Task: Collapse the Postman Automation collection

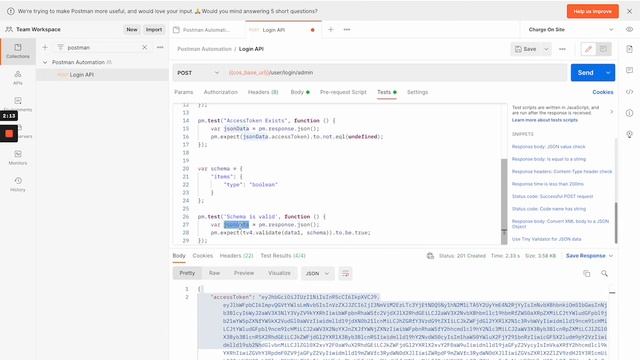Action: click(x=45, y=62)
